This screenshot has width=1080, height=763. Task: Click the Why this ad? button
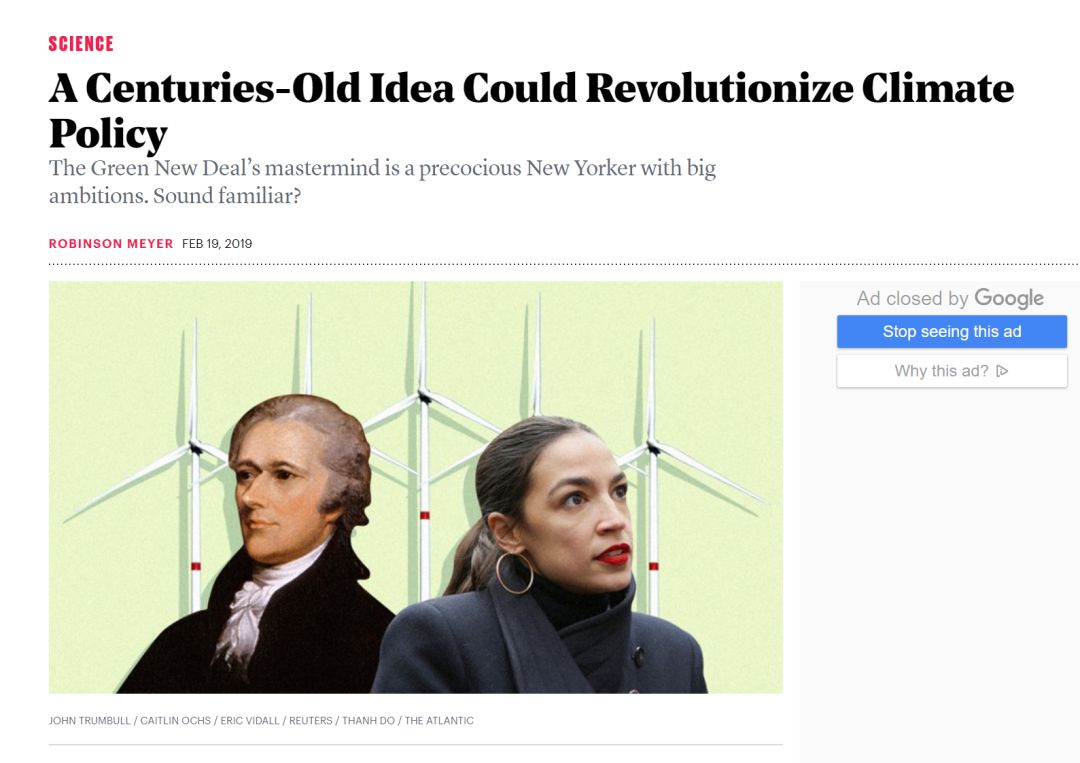[952, 371]
